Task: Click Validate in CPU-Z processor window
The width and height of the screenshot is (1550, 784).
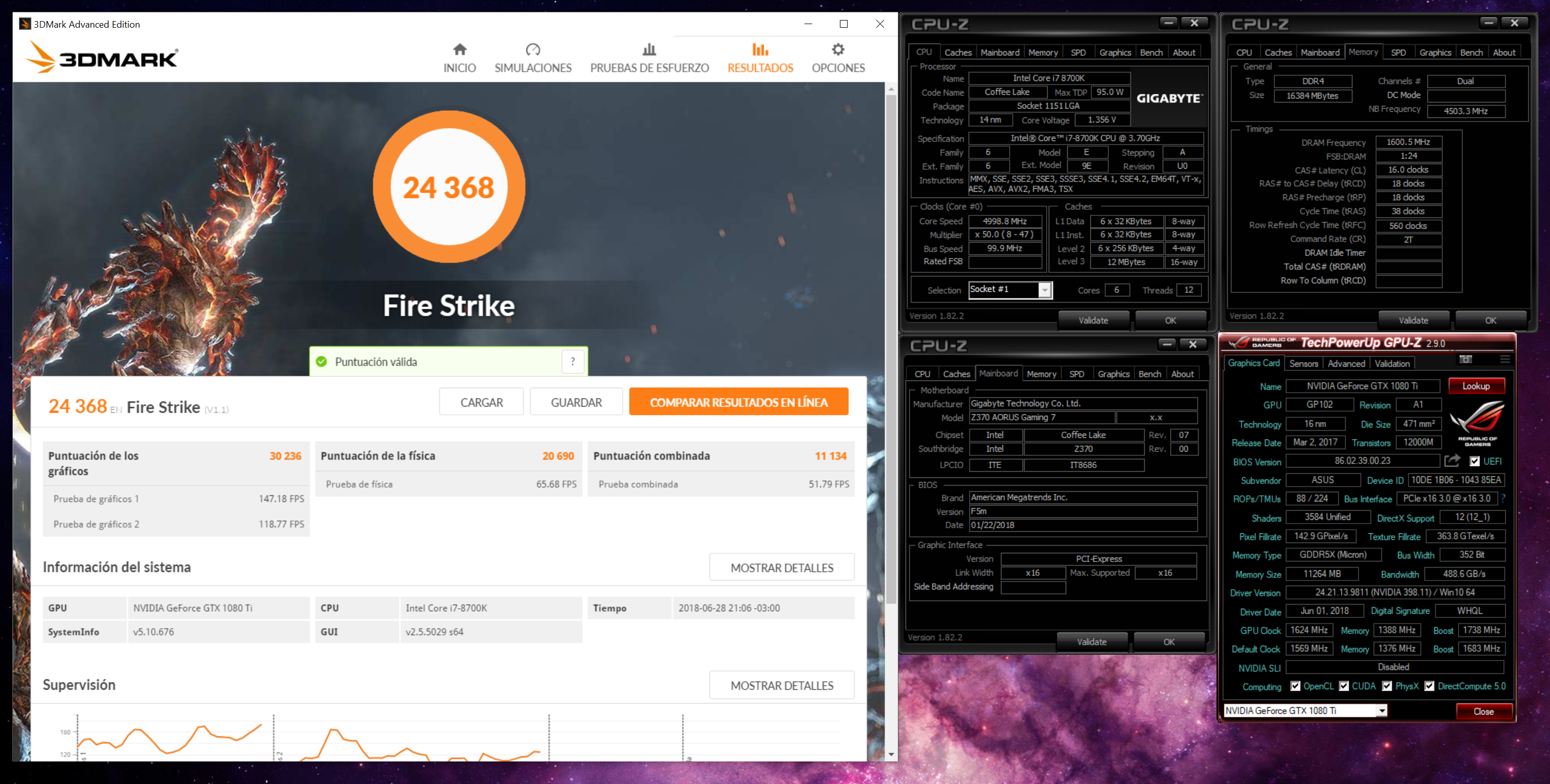Action: tap(1093, 320)
